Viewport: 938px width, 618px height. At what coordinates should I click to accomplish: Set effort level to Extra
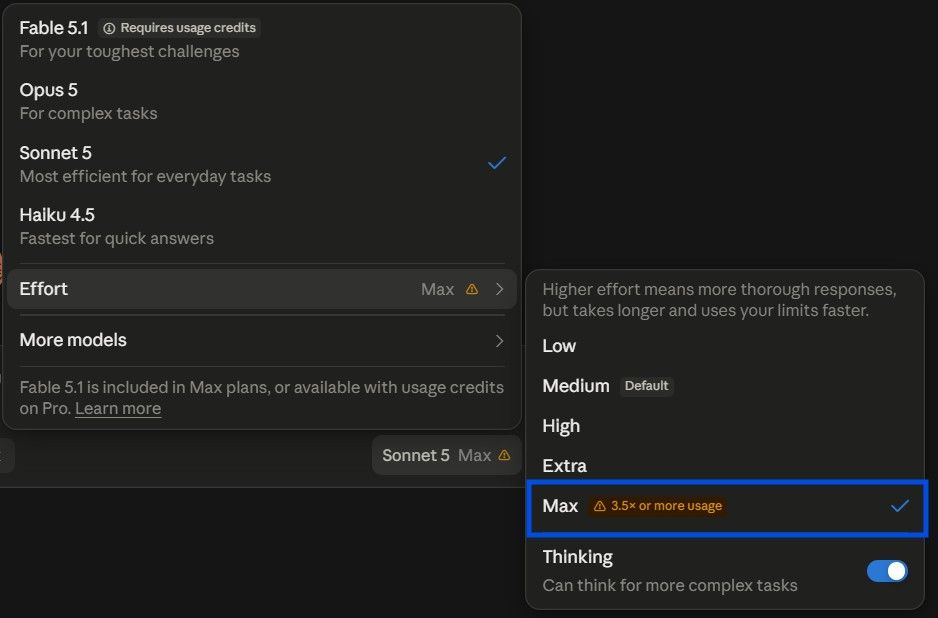(x=725, y=466)
